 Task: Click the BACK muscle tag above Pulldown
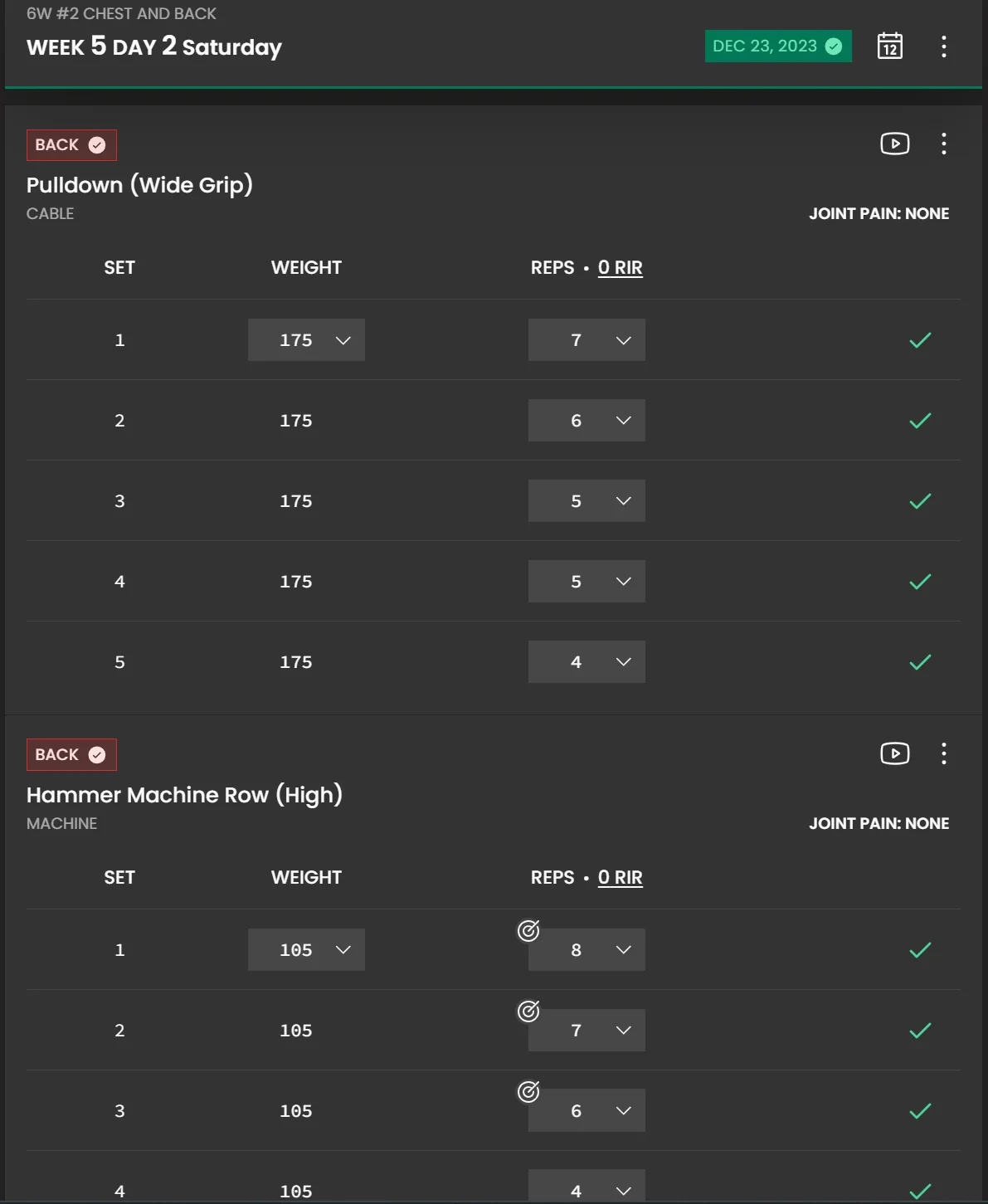click(71, 145)
